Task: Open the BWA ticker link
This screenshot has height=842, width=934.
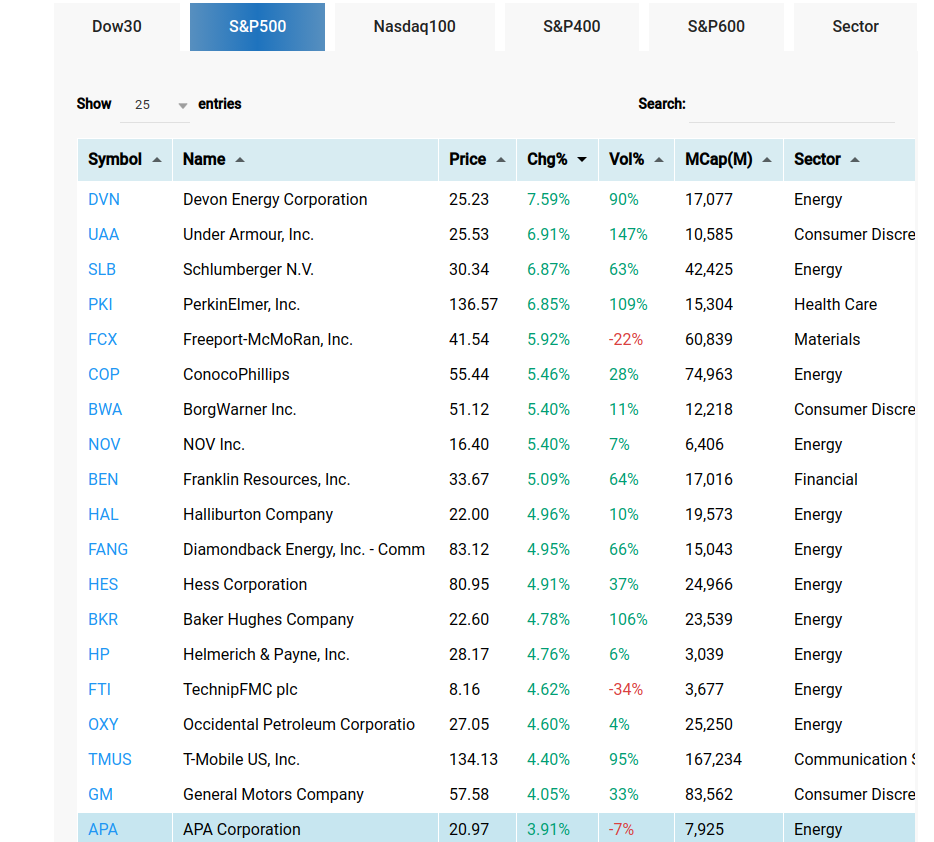Action: point(105,410)
